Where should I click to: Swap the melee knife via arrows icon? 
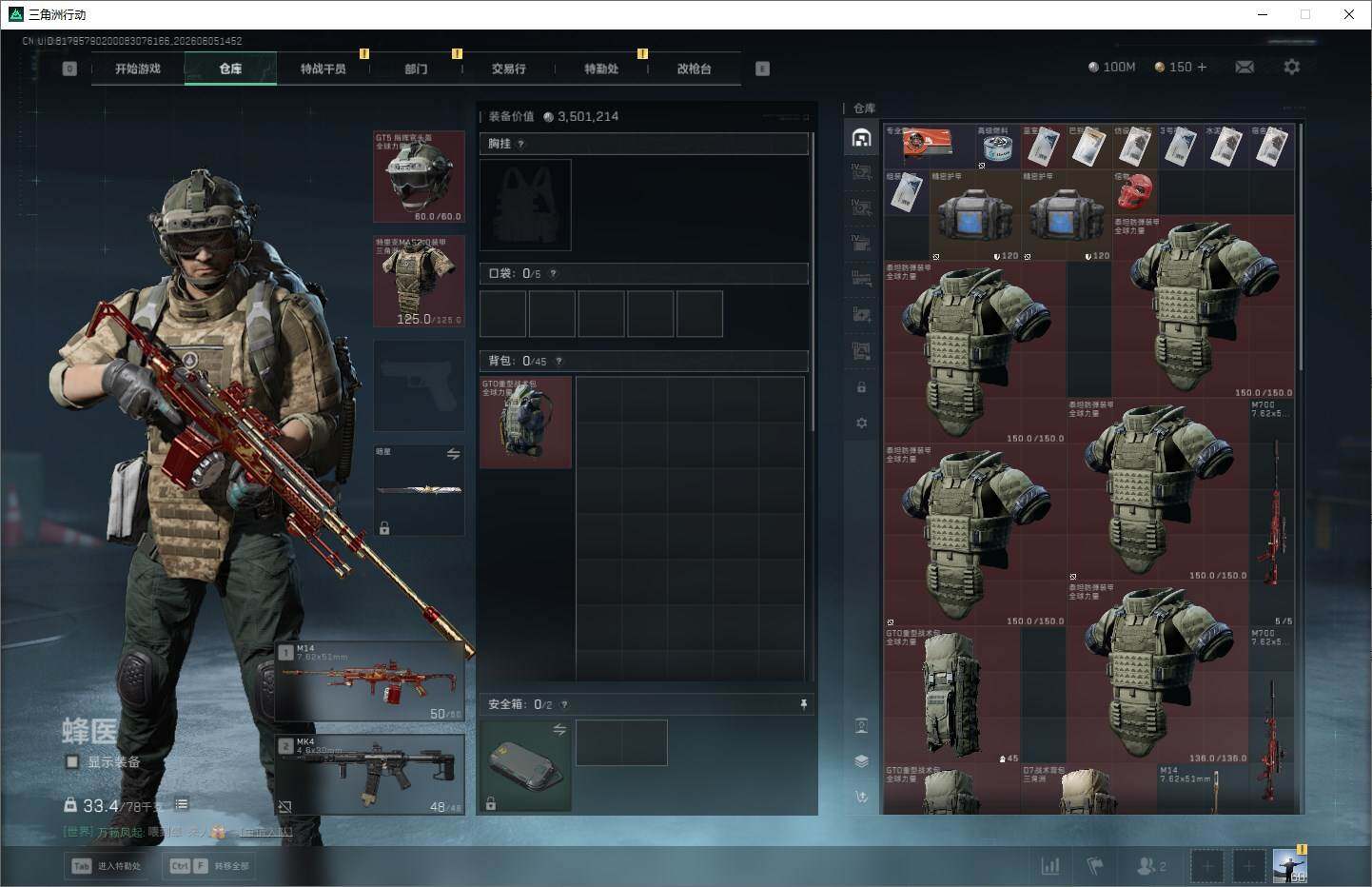click(x=454, y=455)
